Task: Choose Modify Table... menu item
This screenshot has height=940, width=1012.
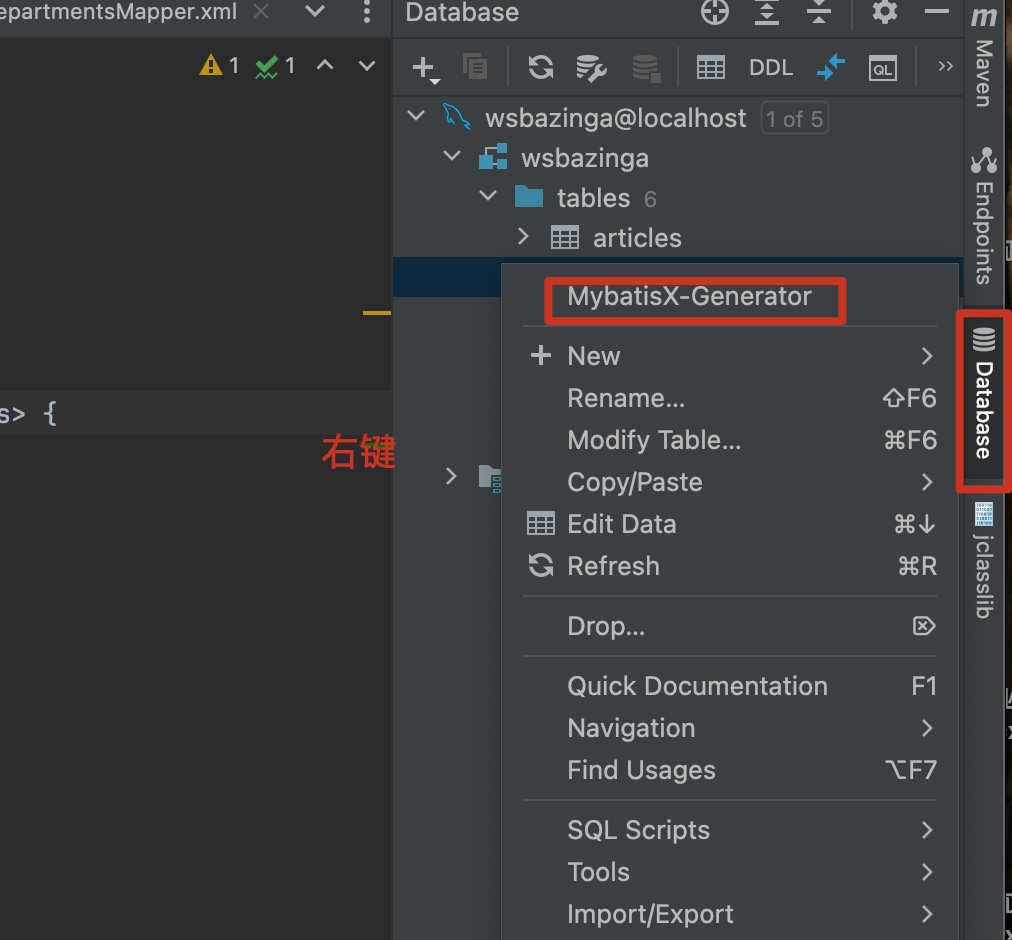Action: coord(730,440)
